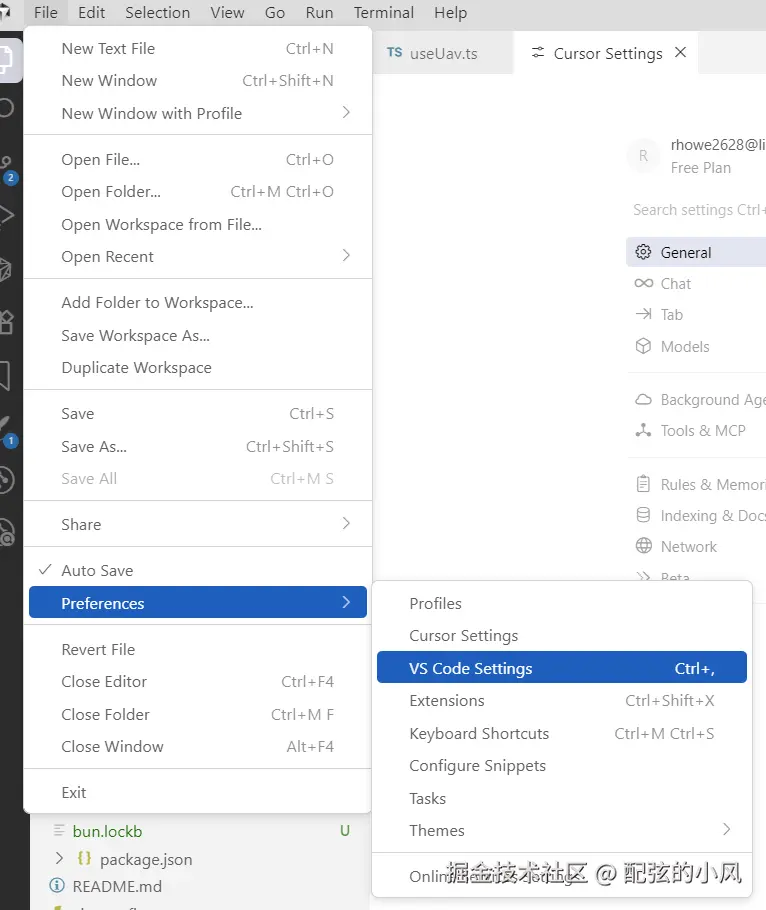Switch to the useUav.ts editor tab
The height and width of the screenshot is (910, 766).
tap(443, 53)
